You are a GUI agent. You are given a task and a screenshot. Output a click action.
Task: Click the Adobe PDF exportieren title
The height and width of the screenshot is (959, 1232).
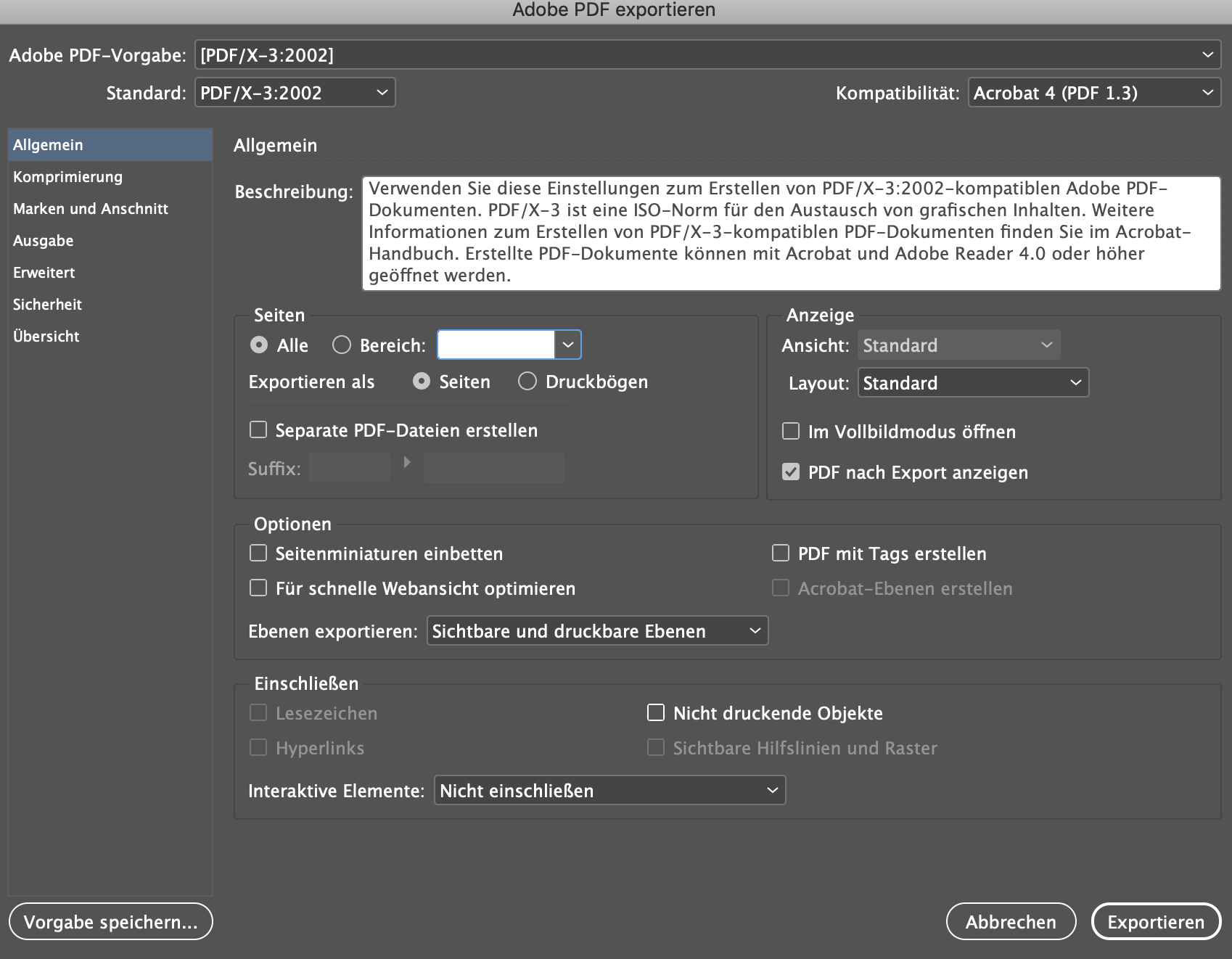click(614, 10)
